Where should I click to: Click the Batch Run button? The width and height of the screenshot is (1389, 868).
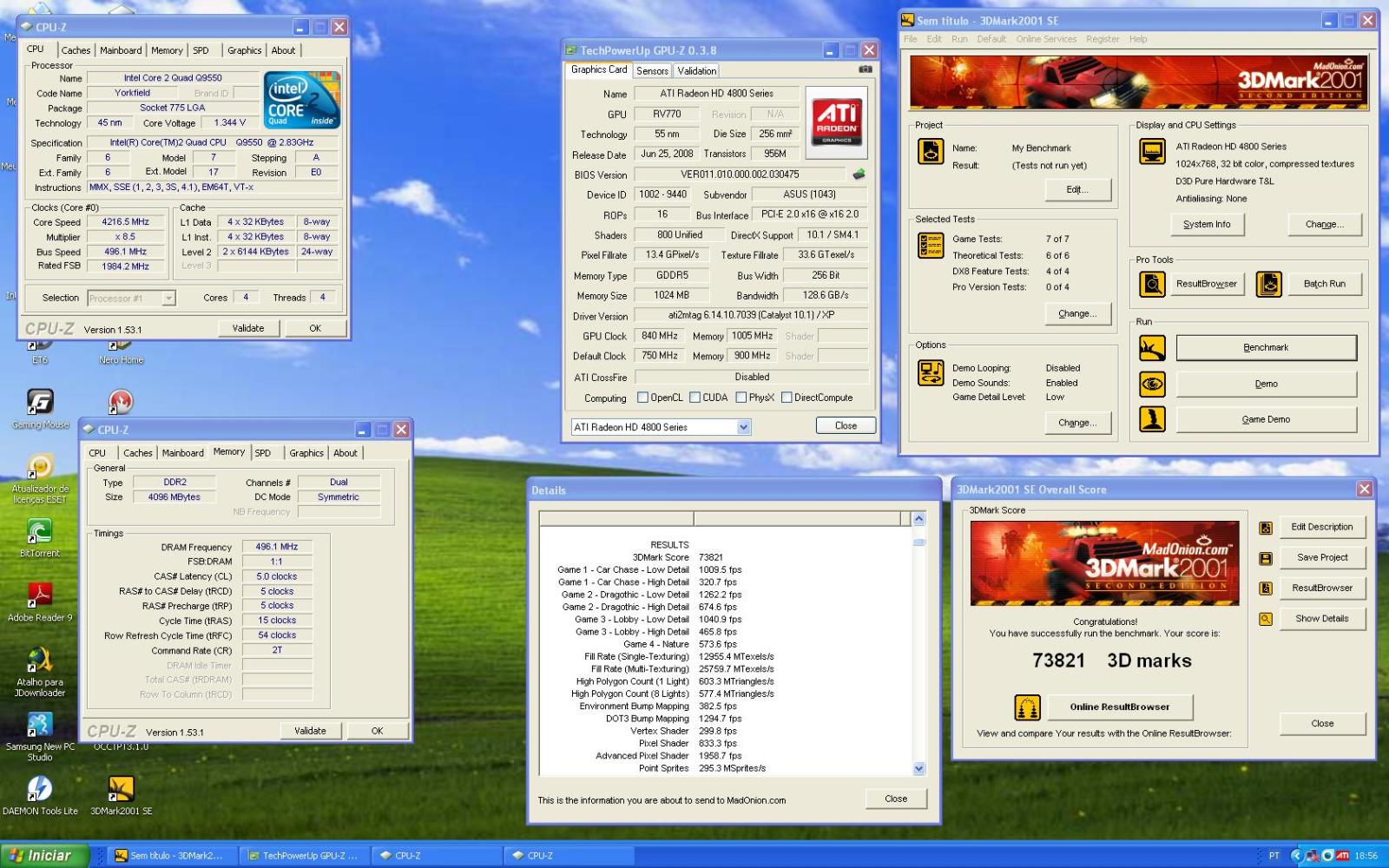[1324, 284]
